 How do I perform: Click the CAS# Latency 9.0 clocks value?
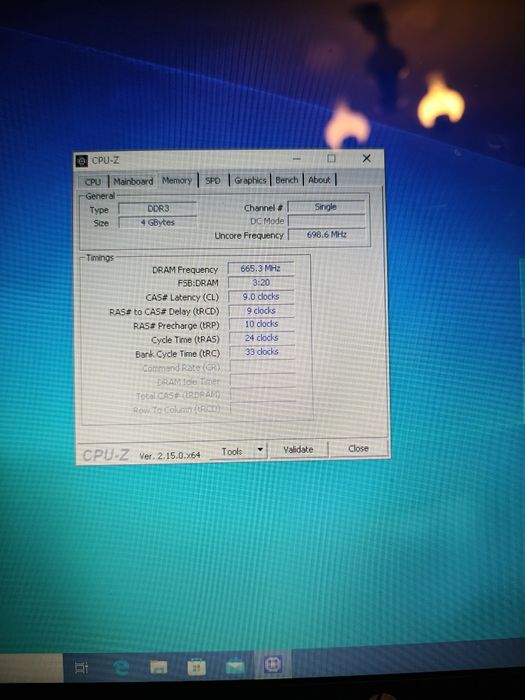(x=261, y=296)
